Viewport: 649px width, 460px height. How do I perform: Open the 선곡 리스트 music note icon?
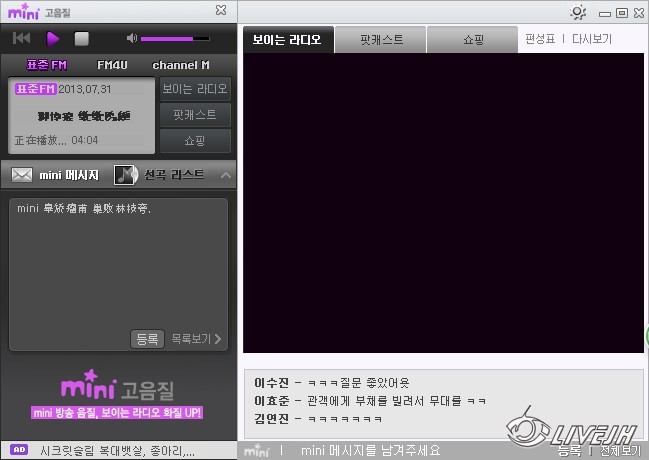click(x=126, y=175)
